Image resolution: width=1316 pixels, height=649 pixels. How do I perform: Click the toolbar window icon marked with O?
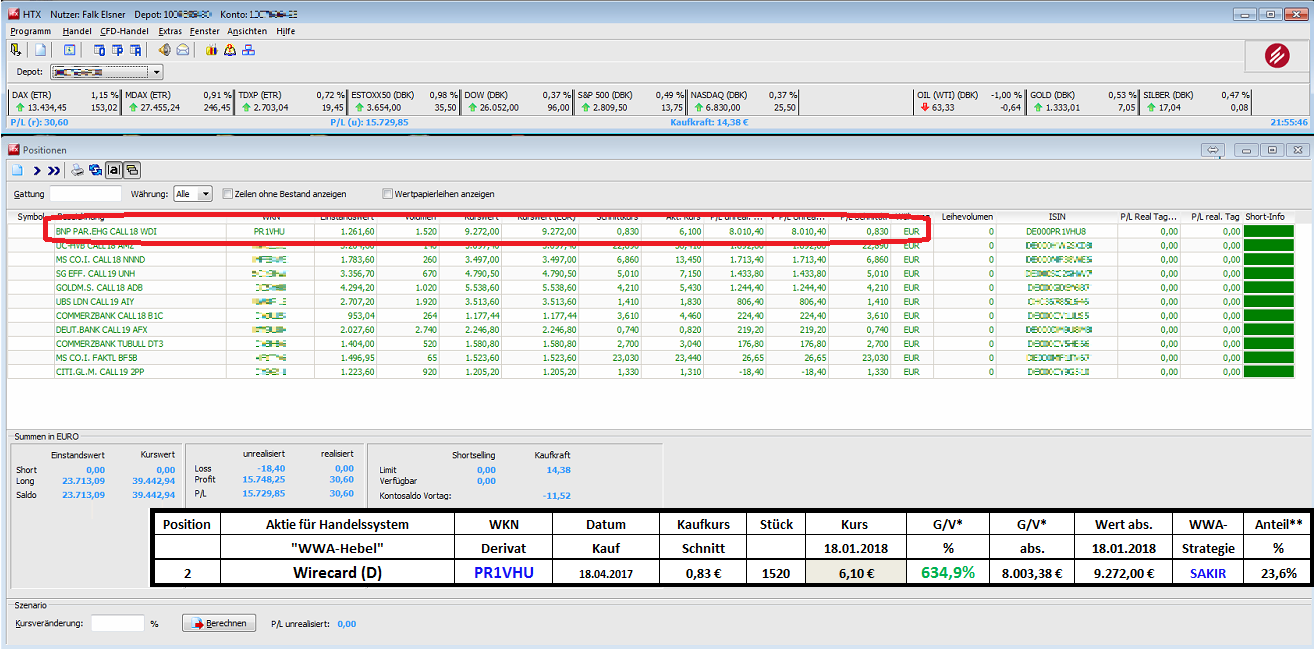pyautogui.click(x=100, y=49)
